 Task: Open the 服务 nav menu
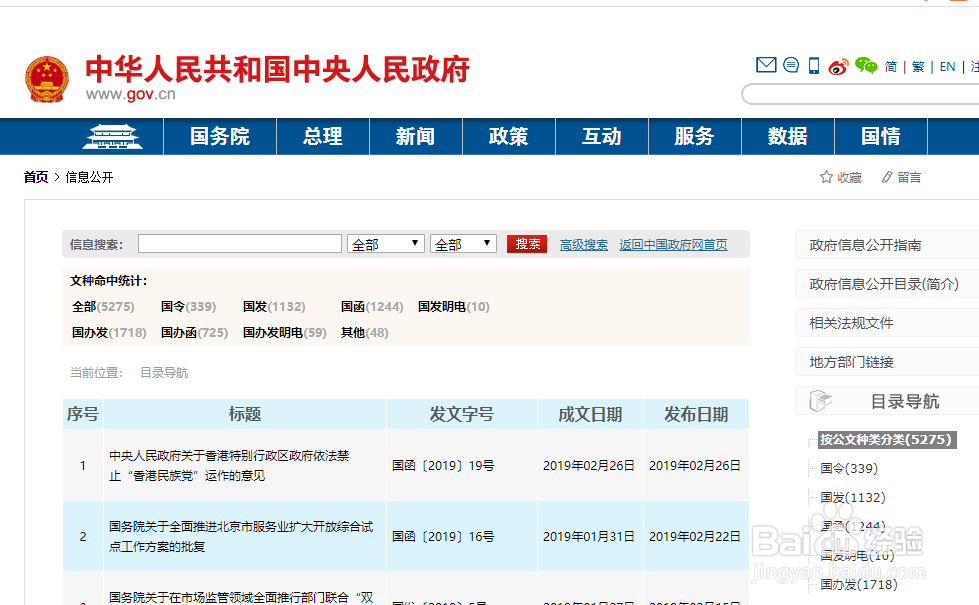coord(694,136)
